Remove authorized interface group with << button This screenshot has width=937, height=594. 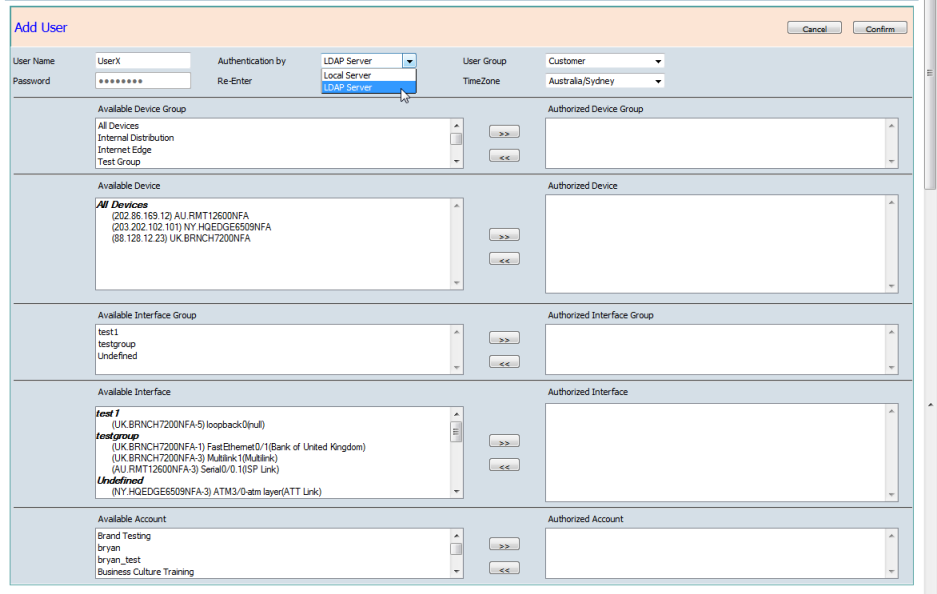coord(504,362)
